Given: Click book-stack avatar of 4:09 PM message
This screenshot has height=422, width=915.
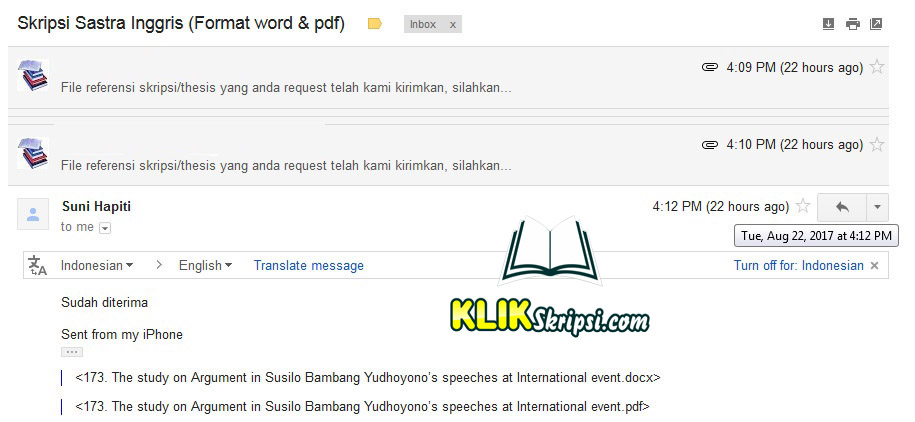Looking at the screenshot, I should coord(33,75).
